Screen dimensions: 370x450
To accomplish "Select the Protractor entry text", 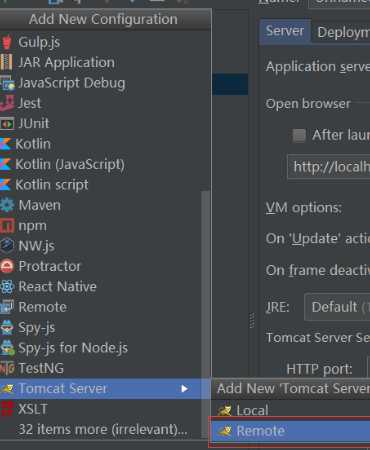I will click(x=50, y=266).
